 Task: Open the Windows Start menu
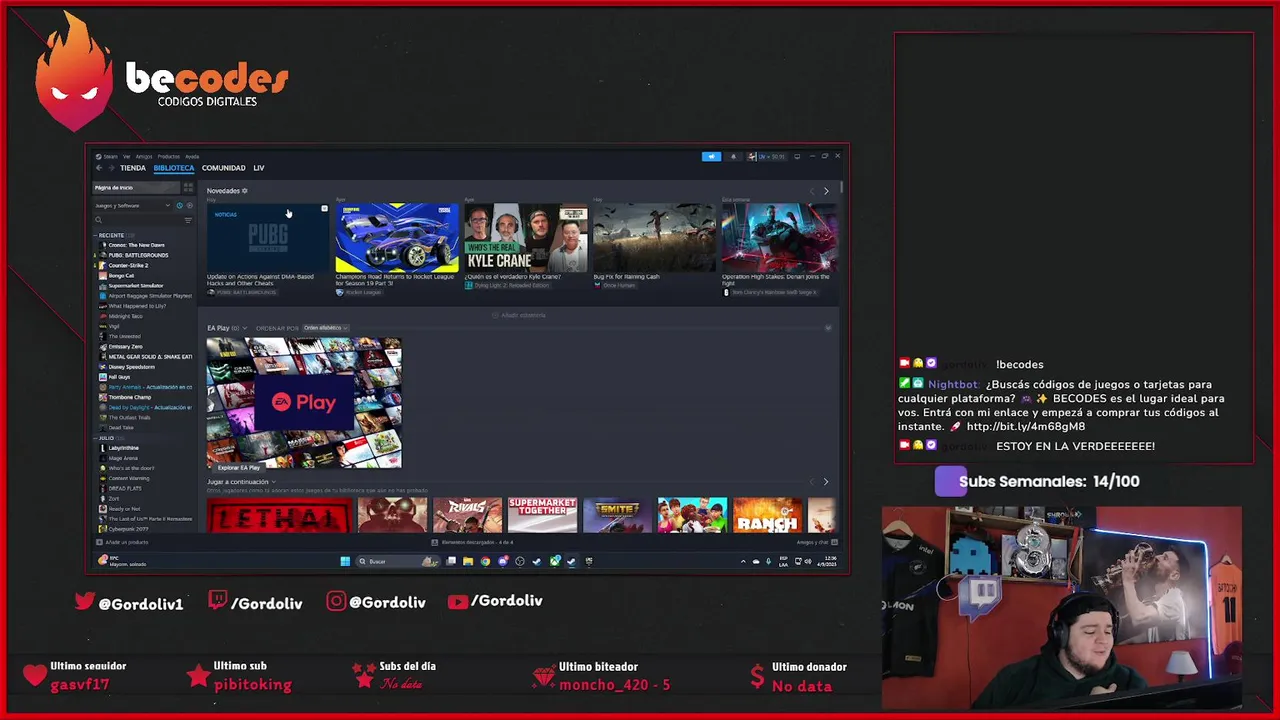point(345,561)
